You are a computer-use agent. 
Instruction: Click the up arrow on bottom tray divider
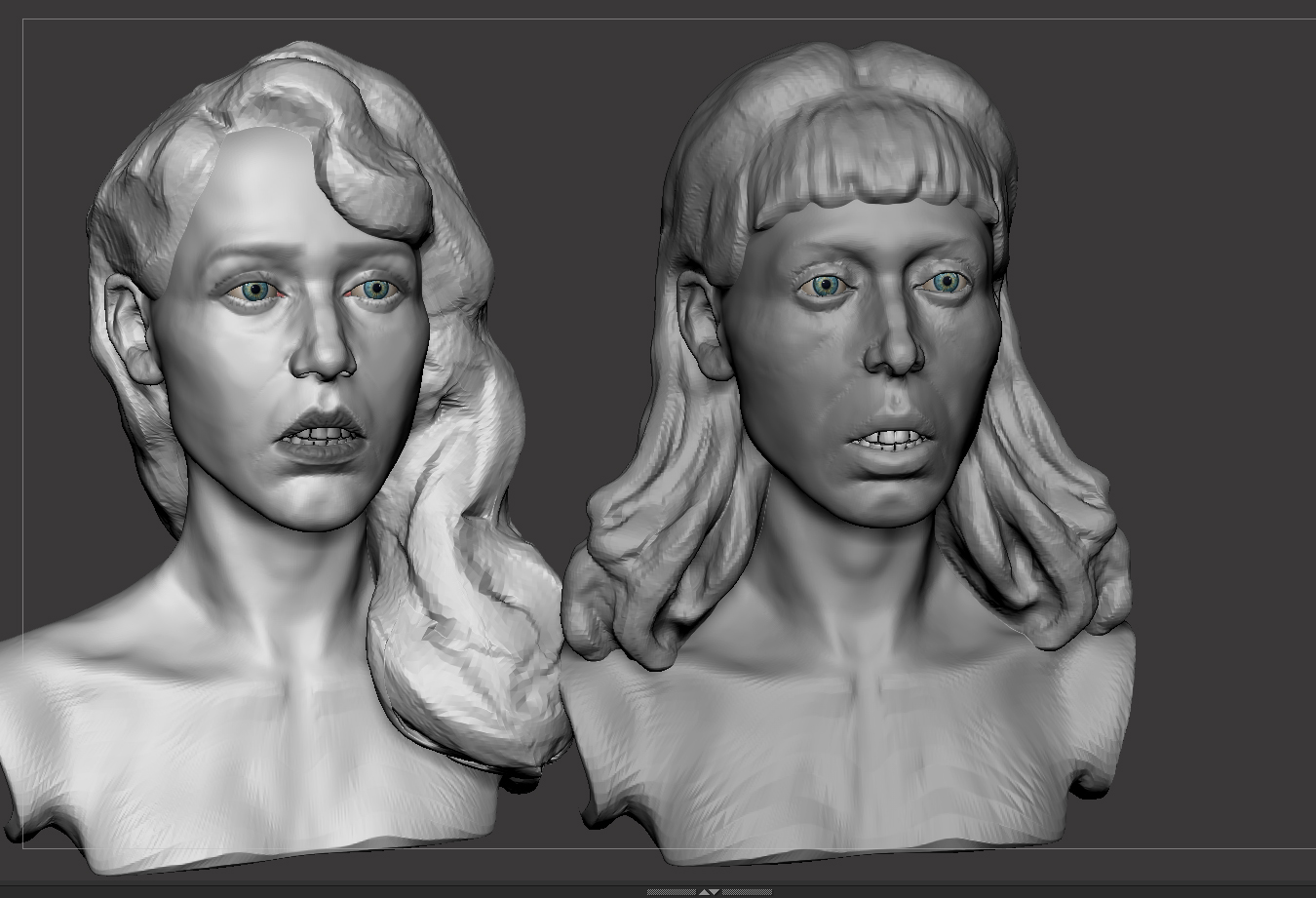pos(704,892)
